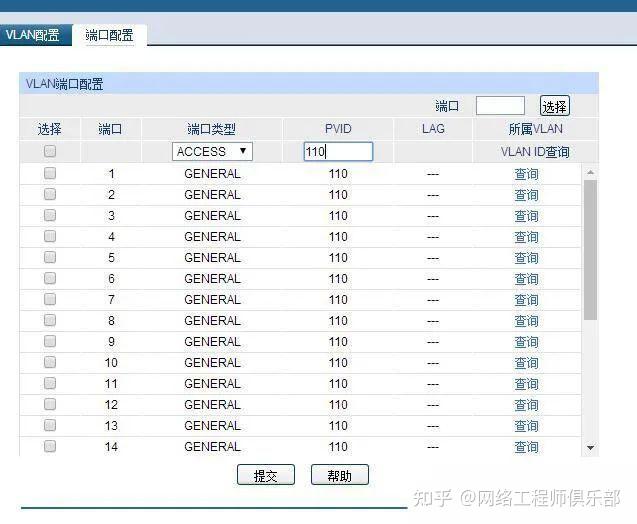637x524 pixels.
Task: Check the checkbox for port 1
Action: (50, 173)
